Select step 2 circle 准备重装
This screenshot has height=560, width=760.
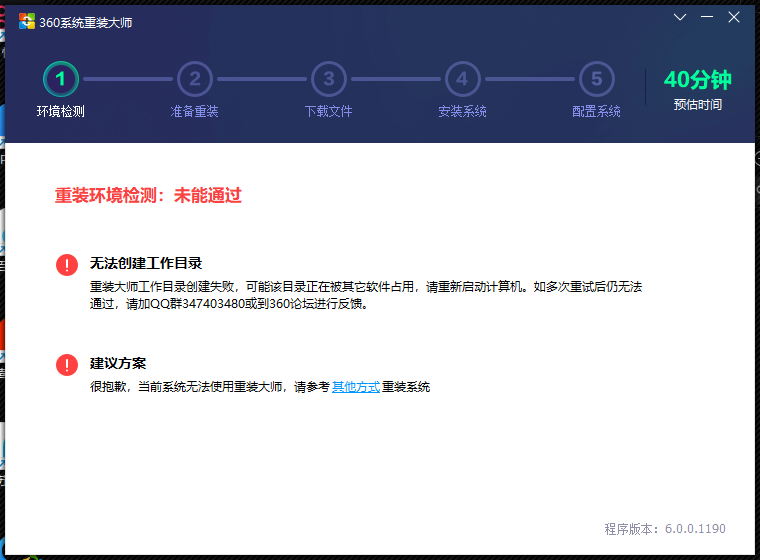coord(195,79)
